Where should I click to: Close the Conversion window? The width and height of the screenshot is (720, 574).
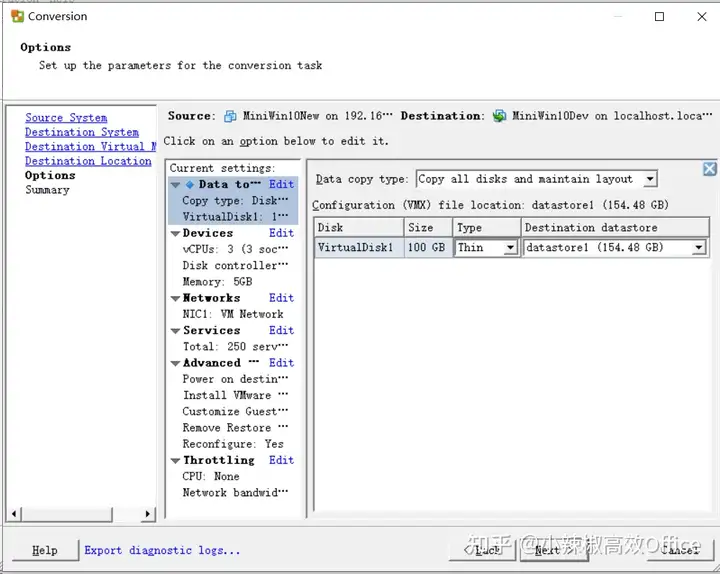tap(702, 17)
